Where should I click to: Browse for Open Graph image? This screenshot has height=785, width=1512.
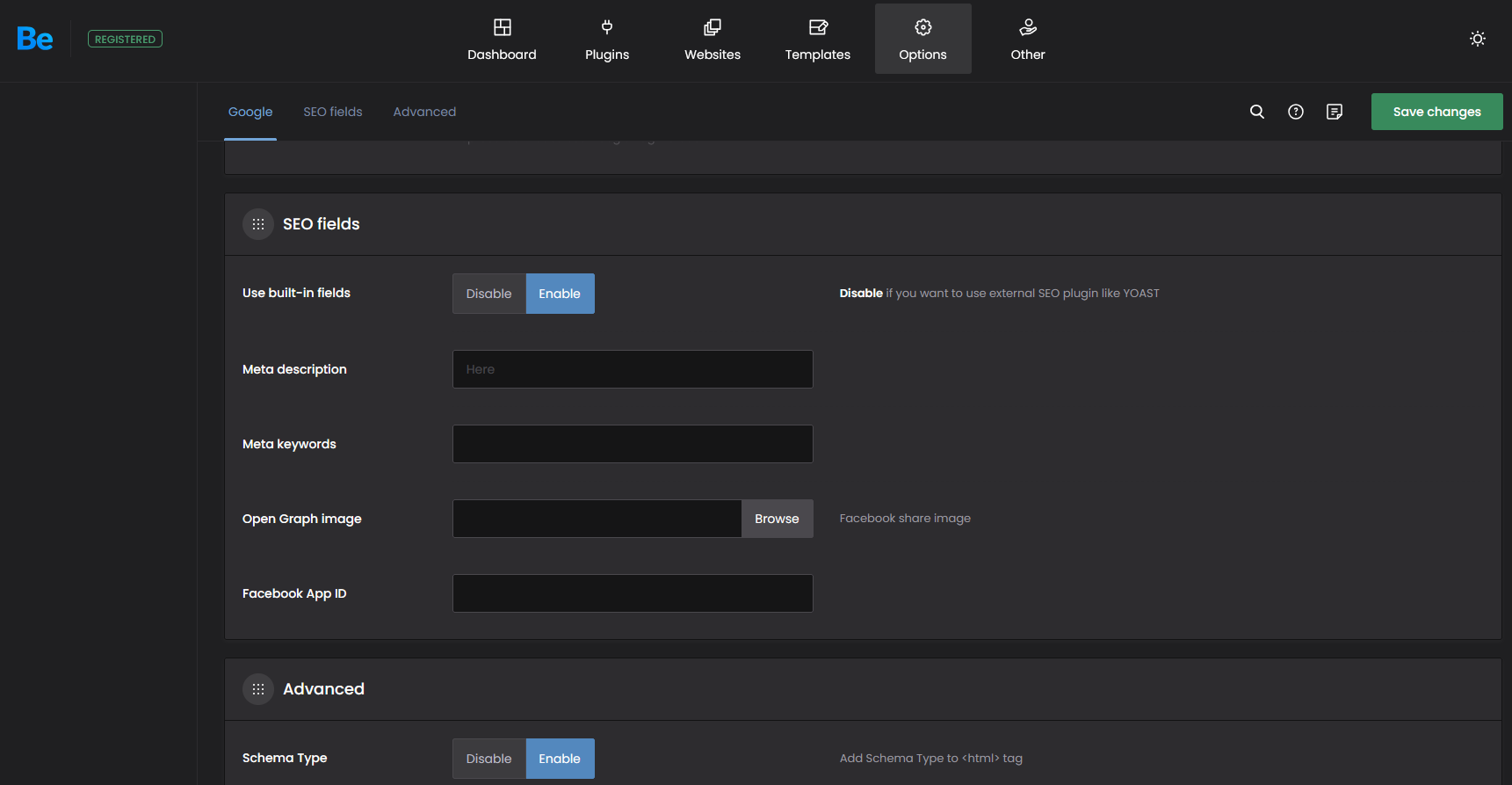[x=777, y=519]
